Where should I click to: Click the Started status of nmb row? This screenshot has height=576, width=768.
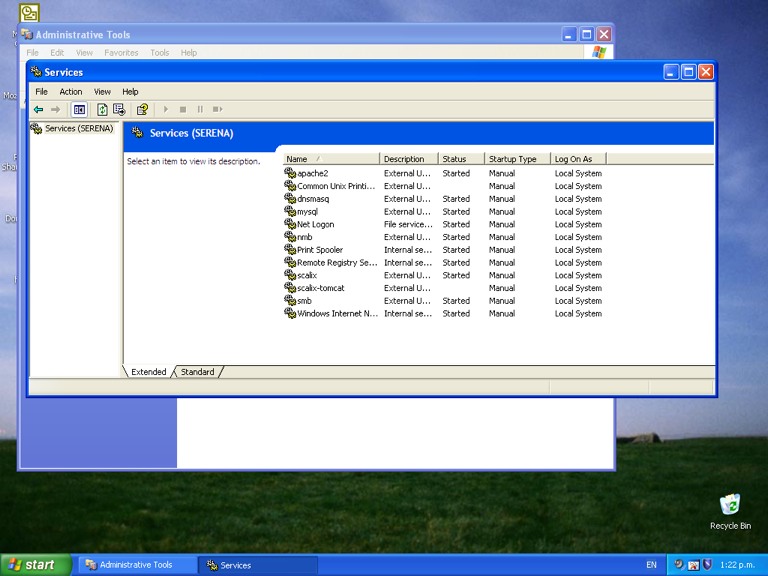[x=456, y=237]
